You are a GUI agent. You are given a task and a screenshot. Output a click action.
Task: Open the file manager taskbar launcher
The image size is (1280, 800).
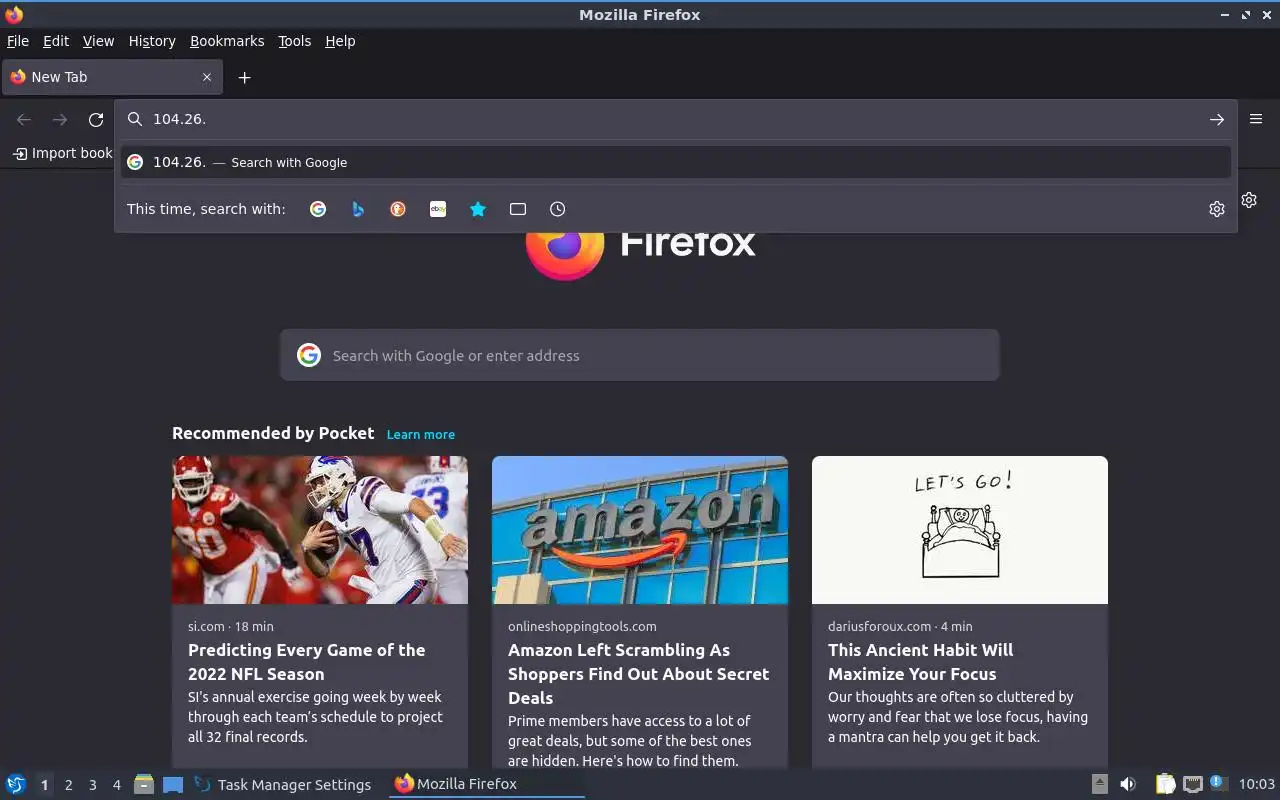click(x=144, y=784)
